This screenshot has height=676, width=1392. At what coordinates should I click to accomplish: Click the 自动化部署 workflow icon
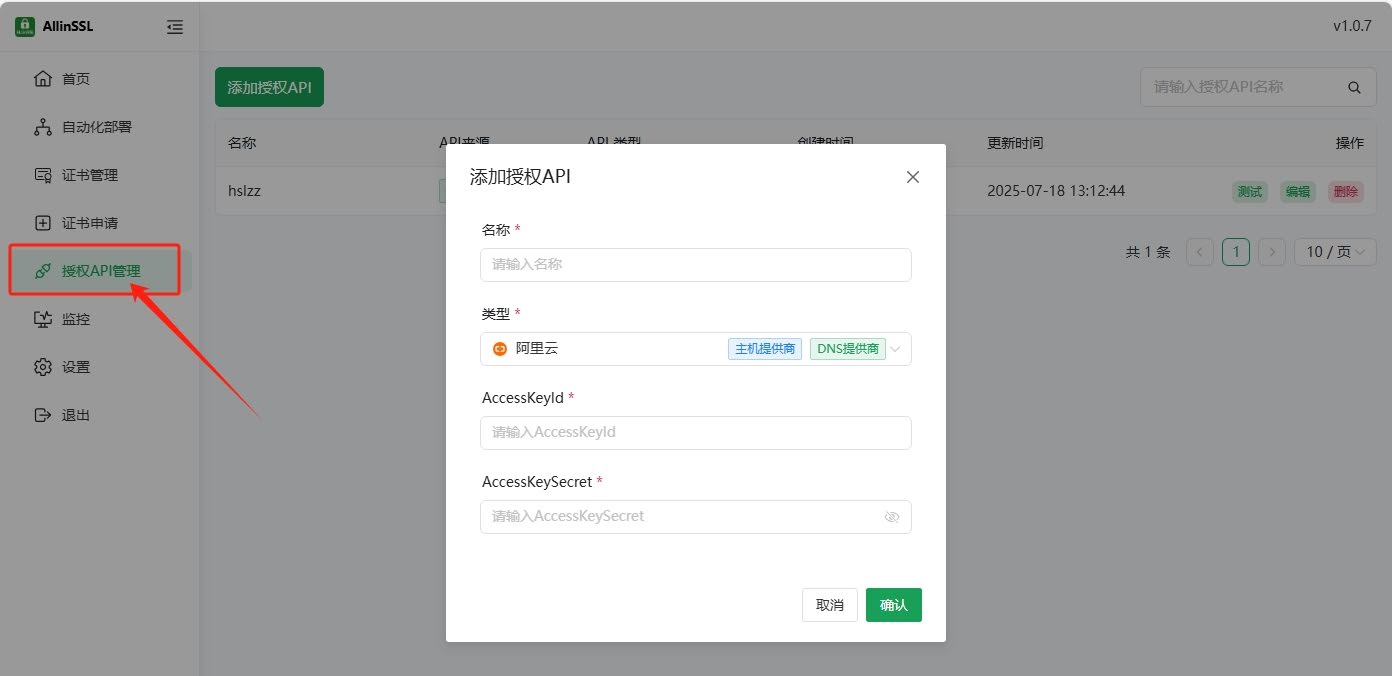pos(42,127)
